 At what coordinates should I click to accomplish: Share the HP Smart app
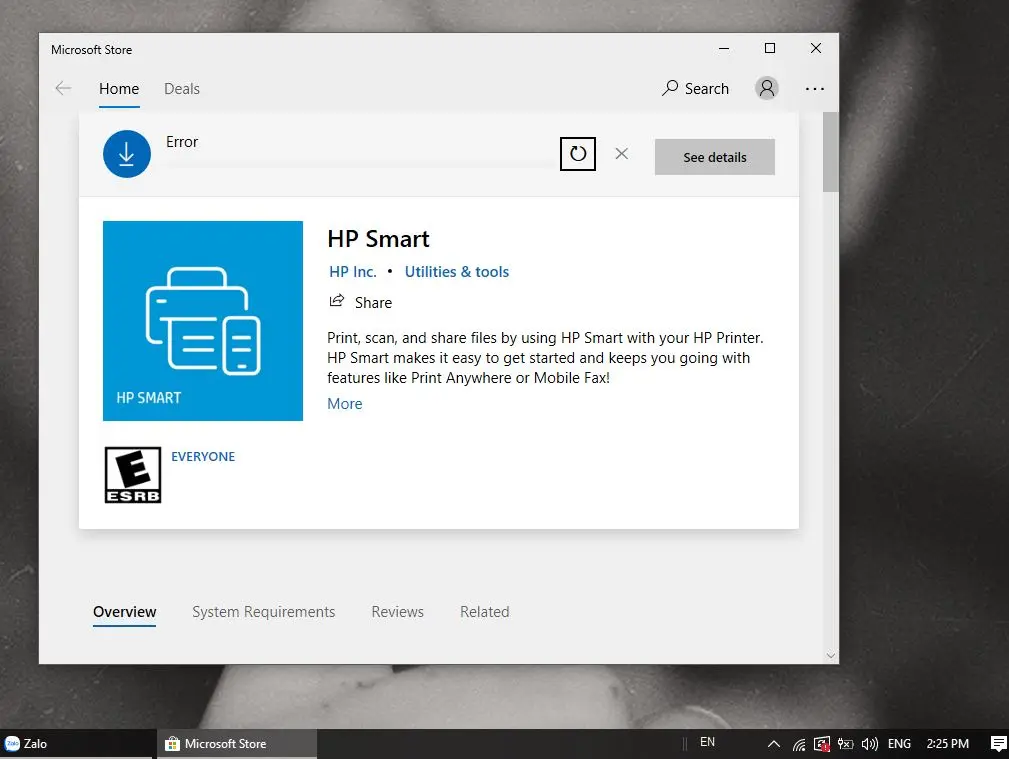point(360,302)
